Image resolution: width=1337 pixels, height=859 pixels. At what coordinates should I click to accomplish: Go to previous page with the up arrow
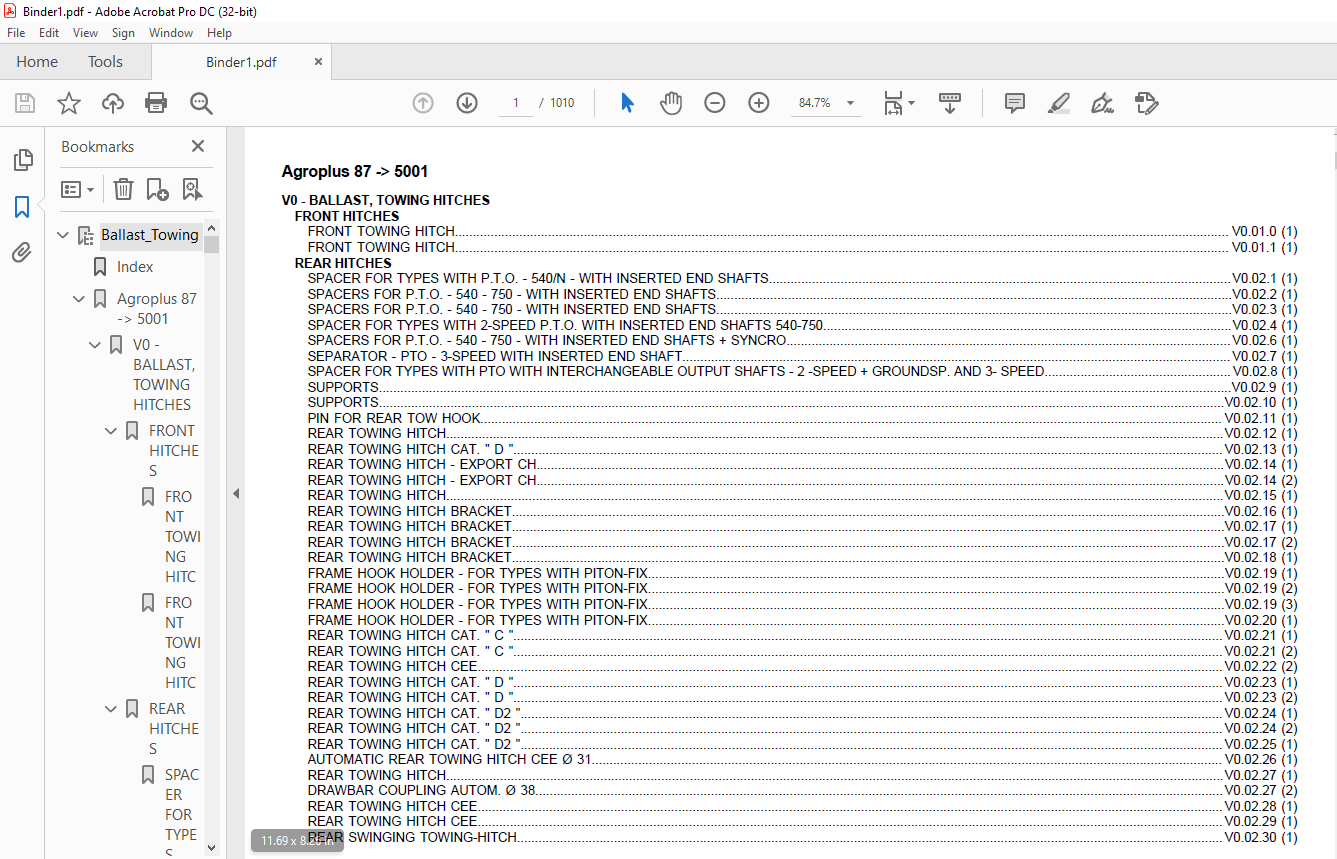(x=423, y=103)
